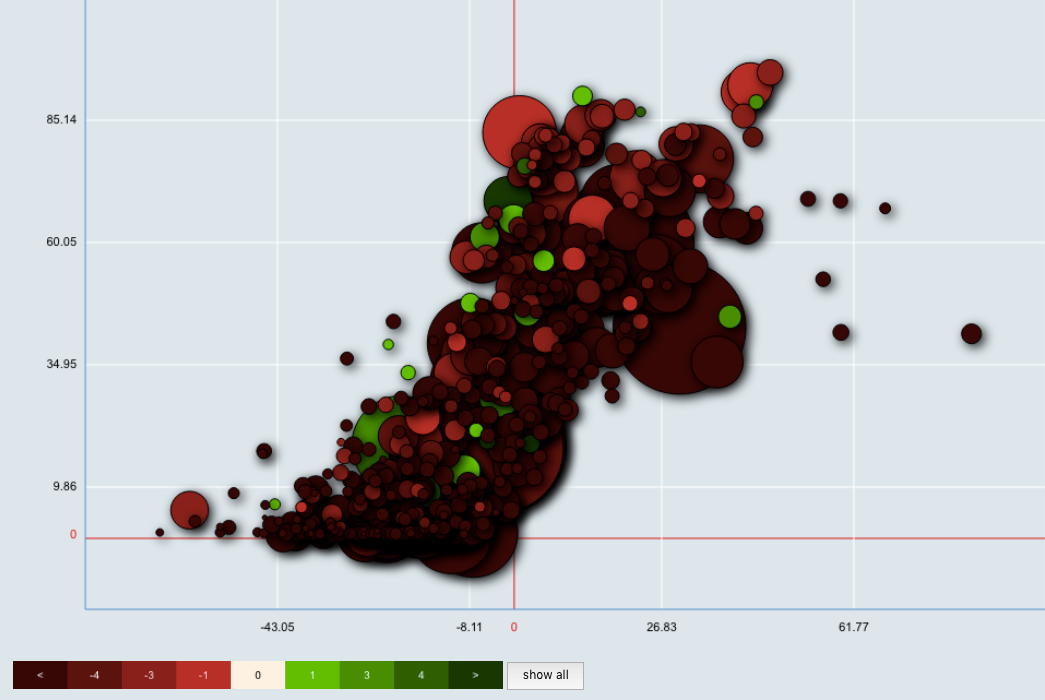1045x700 pixels.
Task: Click the isolated dark bubble at far right
Action: [971, 334]
